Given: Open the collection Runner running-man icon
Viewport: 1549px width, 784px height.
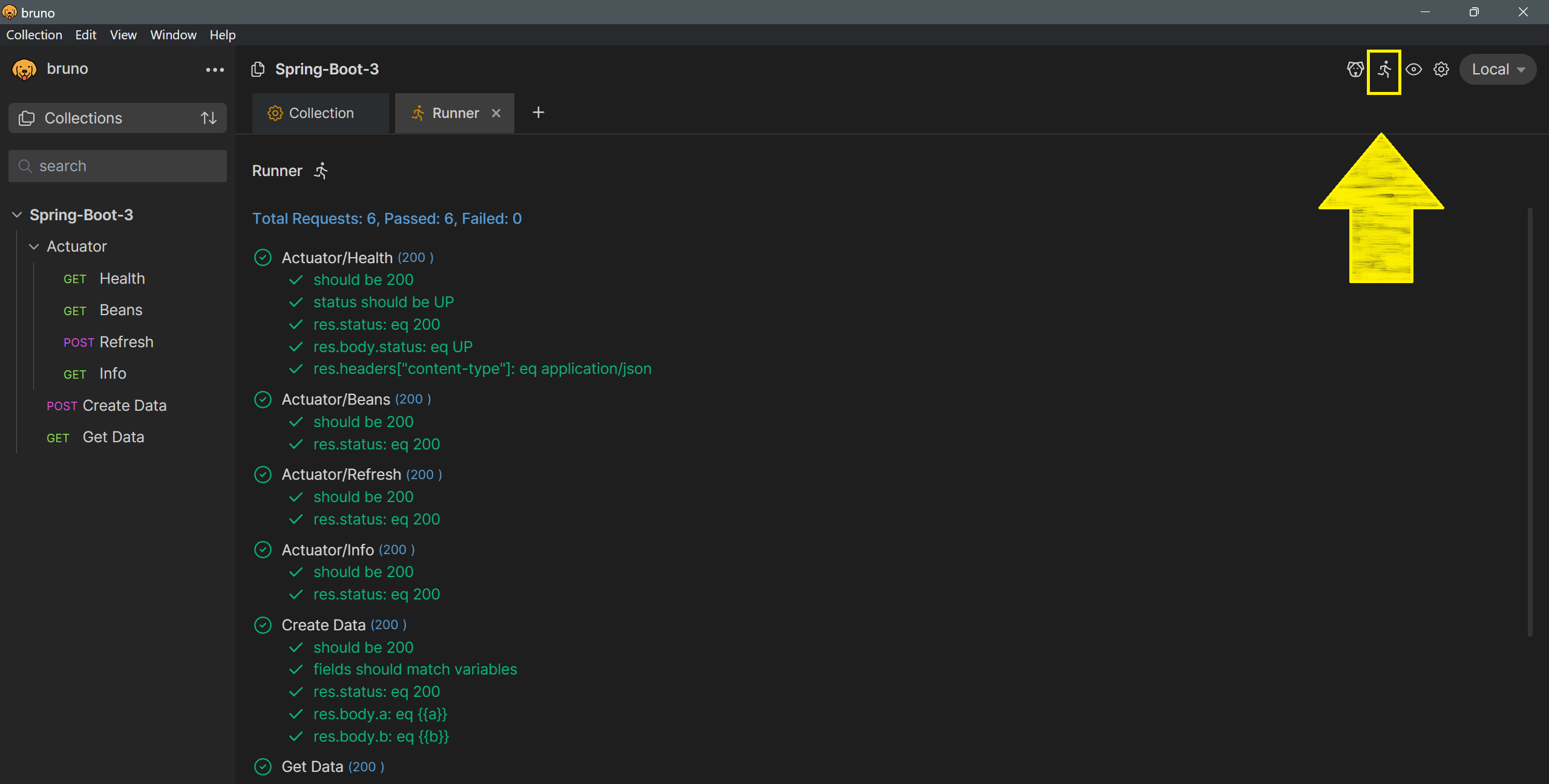Looking at the screenshot, I should click(x=1384, y=70).
